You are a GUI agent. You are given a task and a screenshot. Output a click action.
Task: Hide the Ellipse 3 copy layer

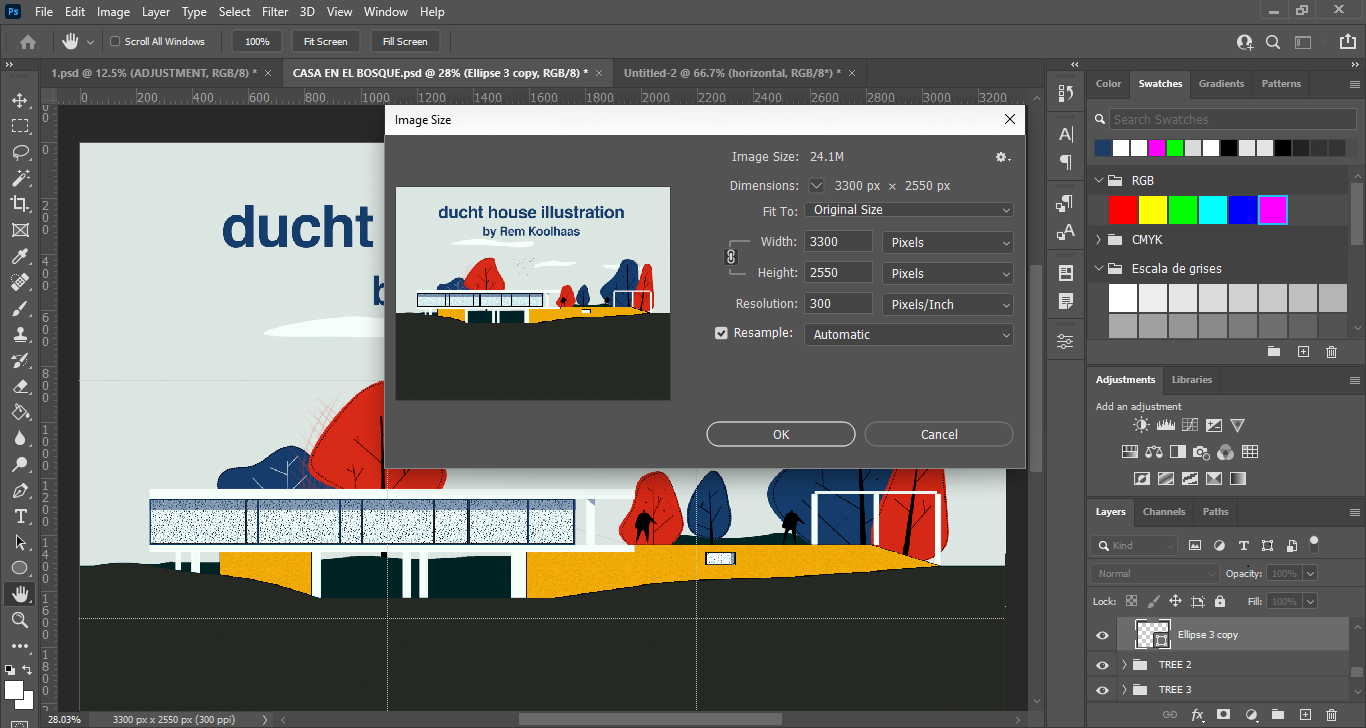(x=1102, y=635)
